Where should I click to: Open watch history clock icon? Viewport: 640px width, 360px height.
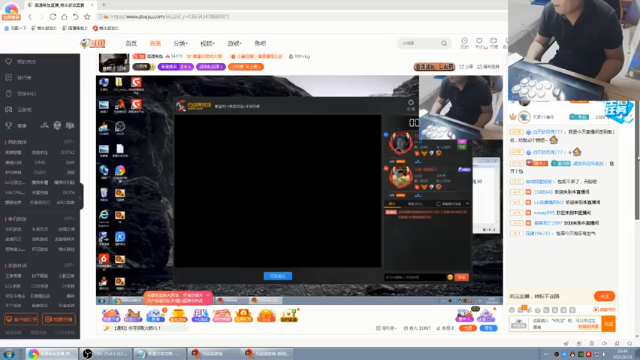pos(464,41)
